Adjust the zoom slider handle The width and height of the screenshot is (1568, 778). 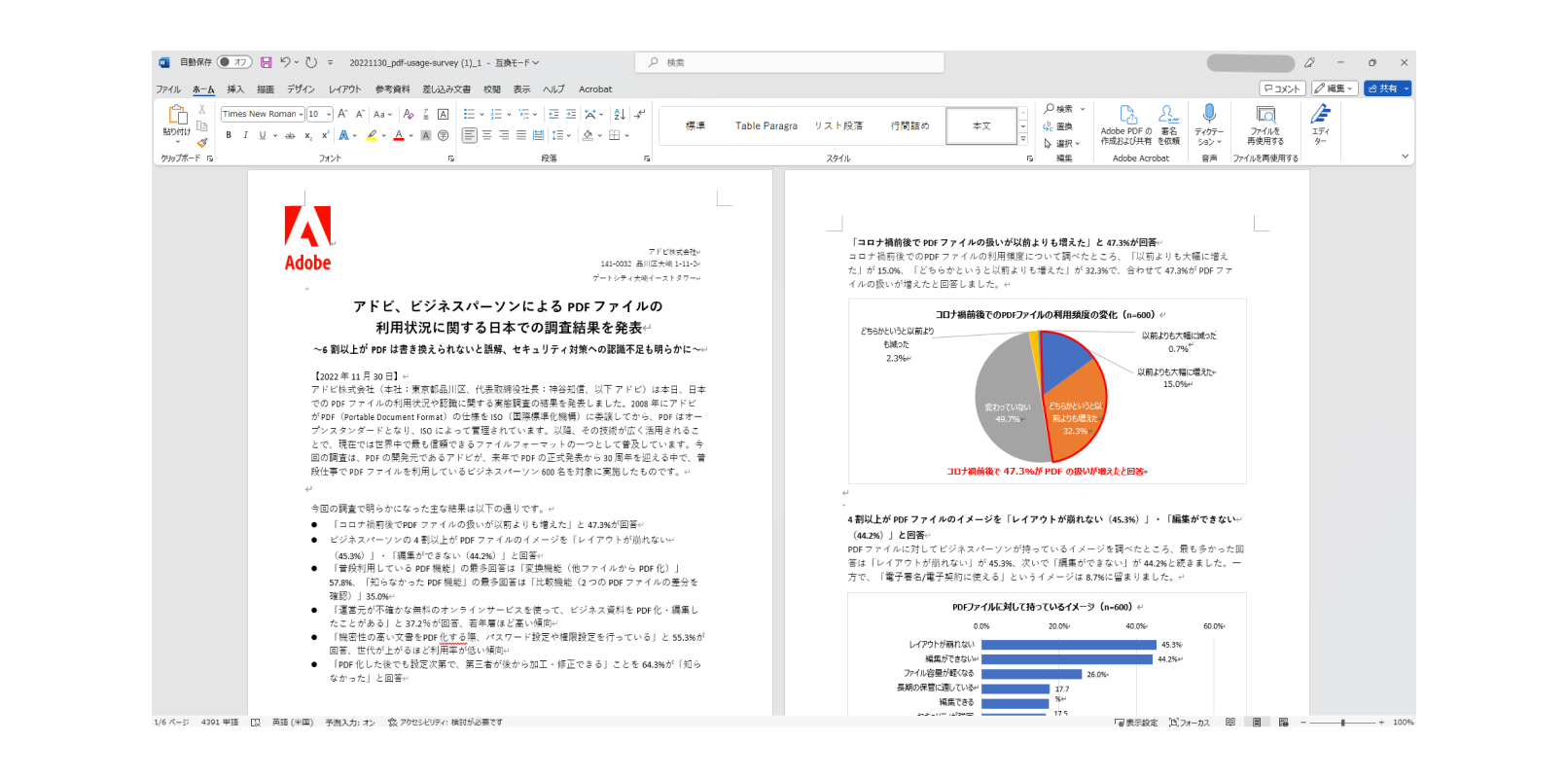(1342, 723)
